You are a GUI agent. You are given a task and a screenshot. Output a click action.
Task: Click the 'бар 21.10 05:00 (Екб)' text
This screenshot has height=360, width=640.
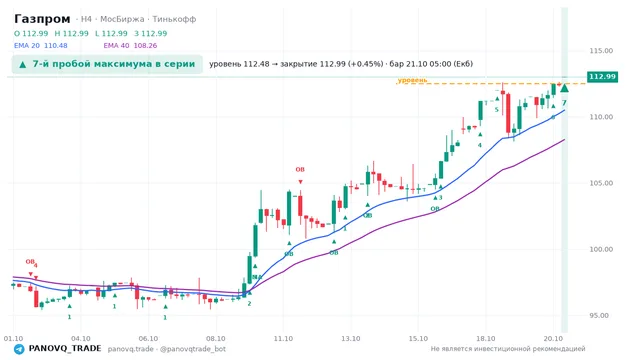pyautogui.click(x=431, y=64)
